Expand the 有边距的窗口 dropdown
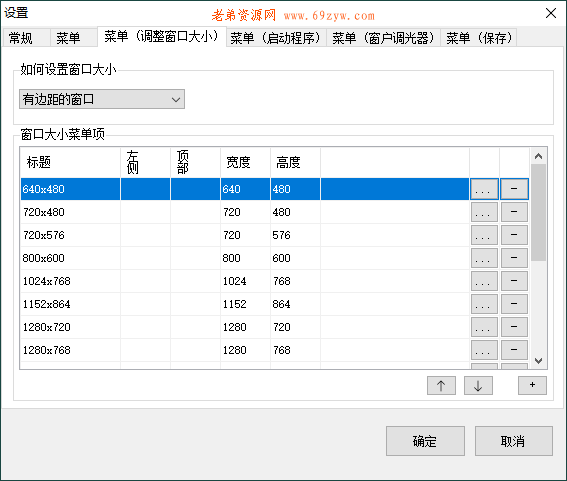This screenshot has width=567, height=481. (102, 99)
